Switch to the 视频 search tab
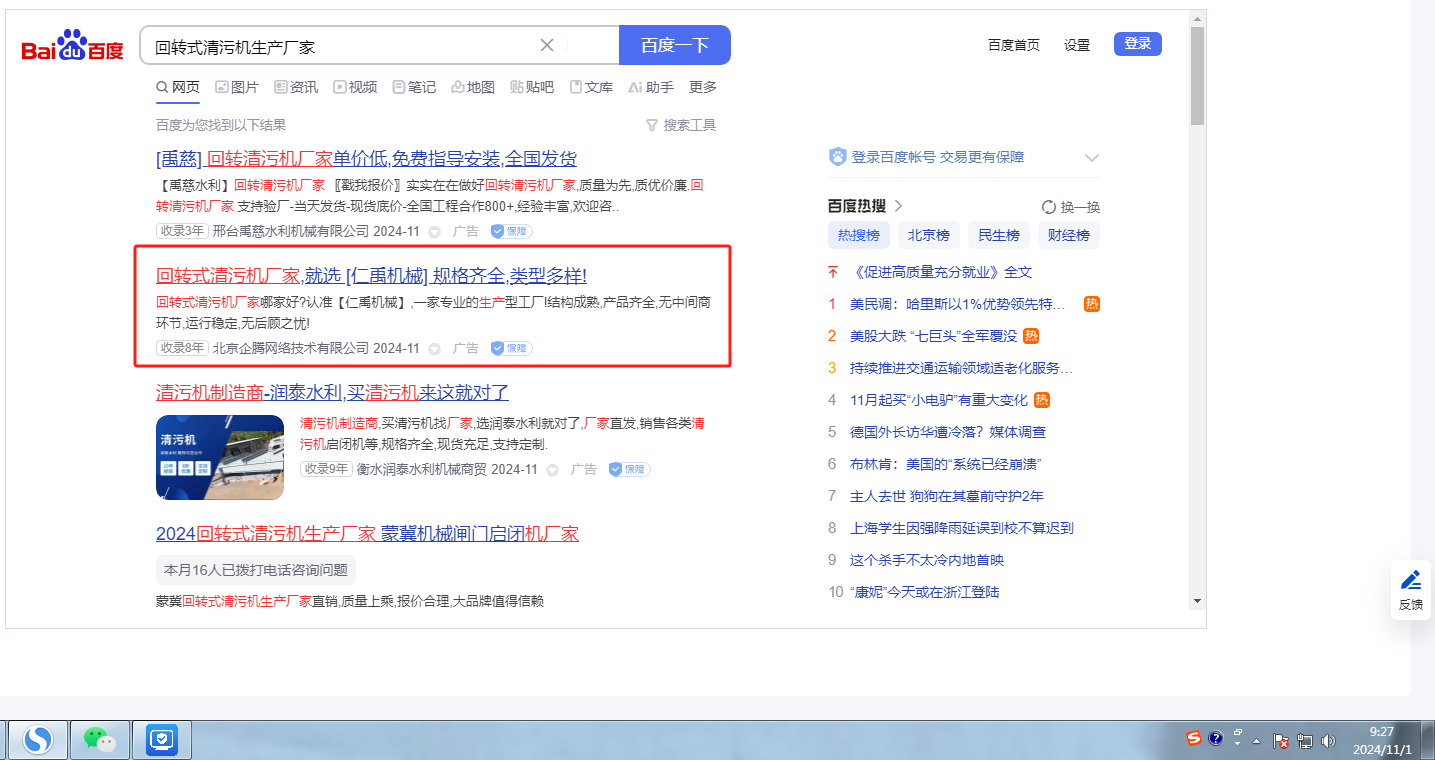The width and height of the screenshot is (1435, 760). (355, 87)
